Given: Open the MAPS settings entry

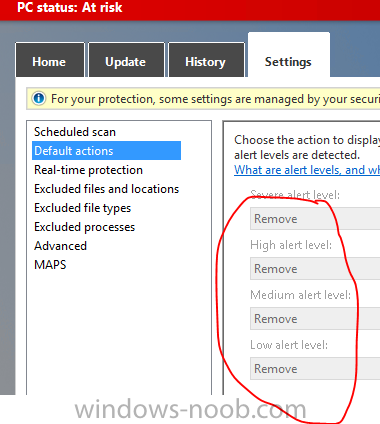Looking at the screenshot, I should coord(50,265).
